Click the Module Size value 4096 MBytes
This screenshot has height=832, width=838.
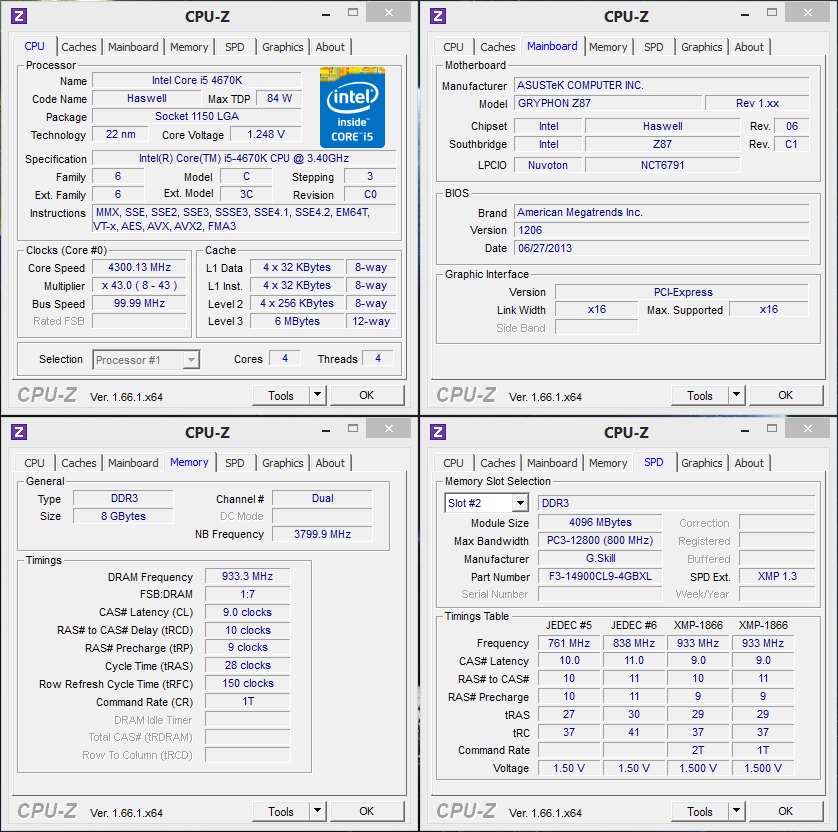[x=600, y=522]
